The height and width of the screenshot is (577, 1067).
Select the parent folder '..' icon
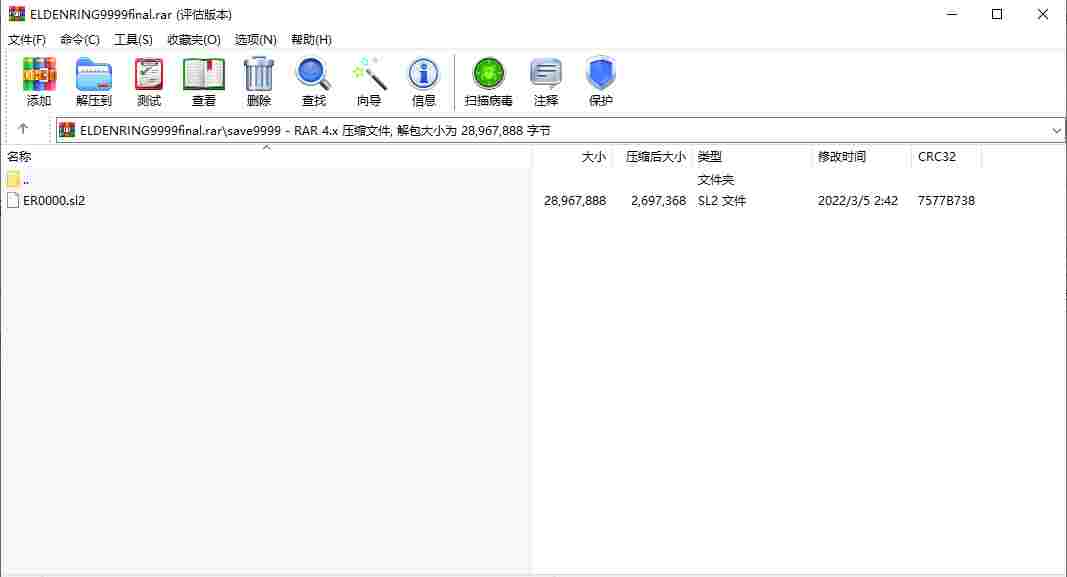(x=13, y=180)
